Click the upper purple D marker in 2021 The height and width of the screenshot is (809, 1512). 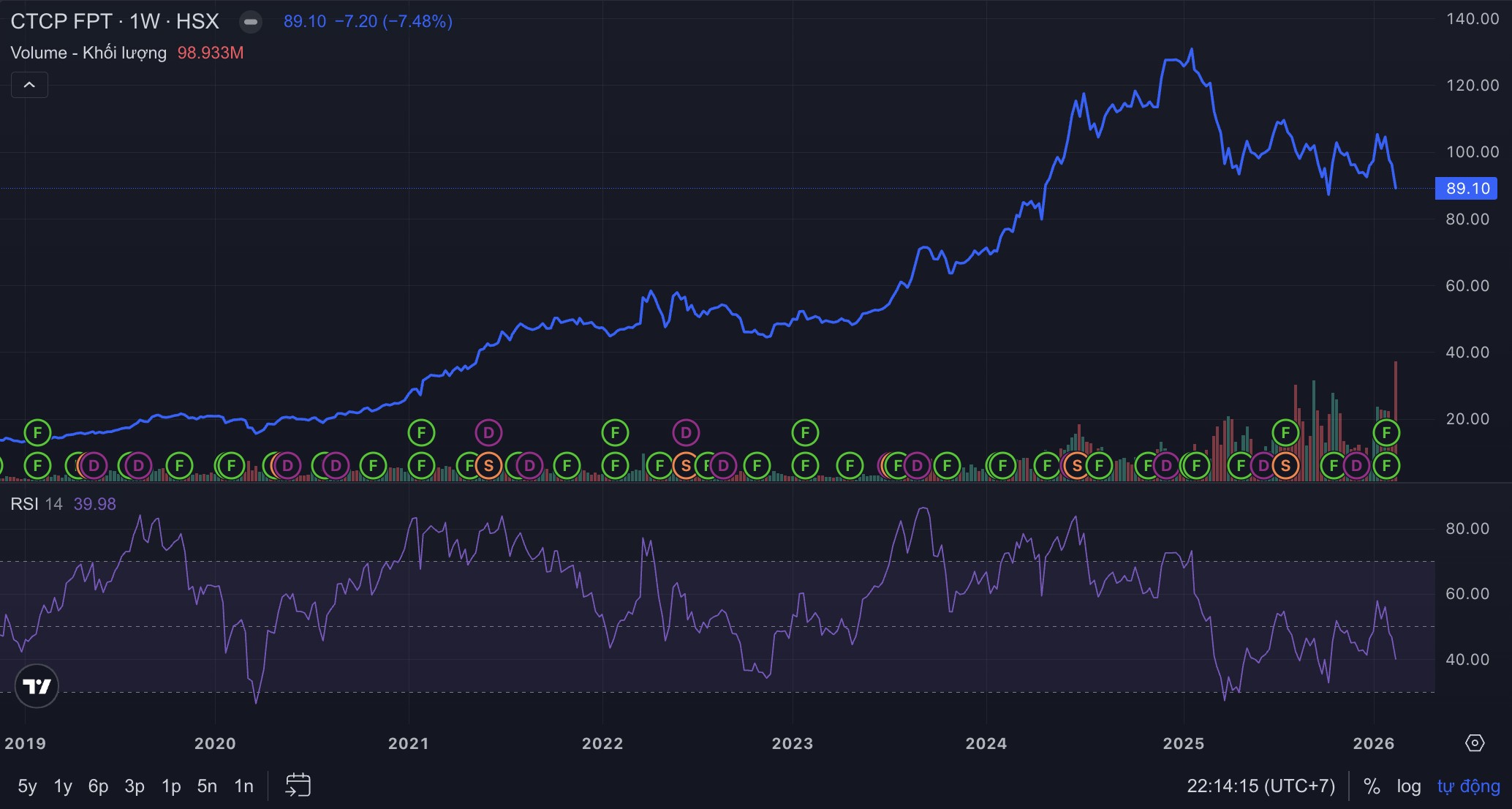pyautogui.click(x=488, y=433)
